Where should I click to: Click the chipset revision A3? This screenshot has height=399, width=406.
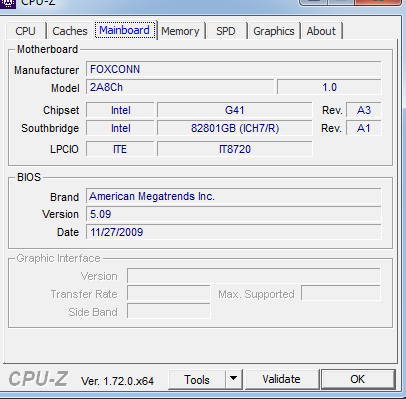click(364, 110)
